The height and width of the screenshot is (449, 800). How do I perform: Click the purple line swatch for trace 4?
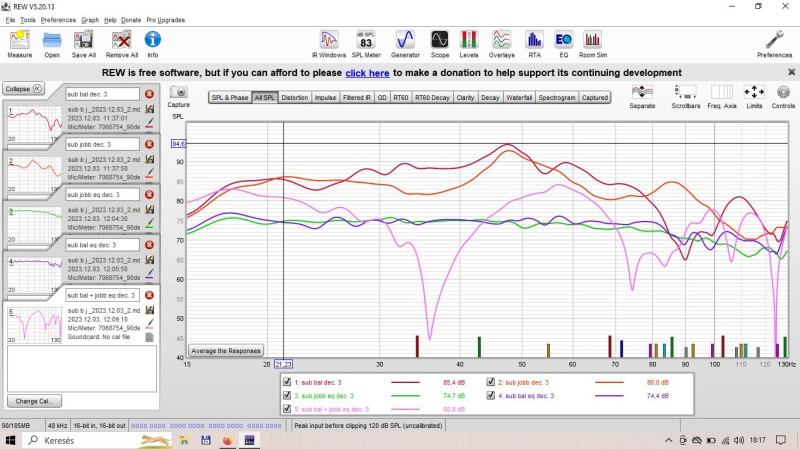point(609,395)
